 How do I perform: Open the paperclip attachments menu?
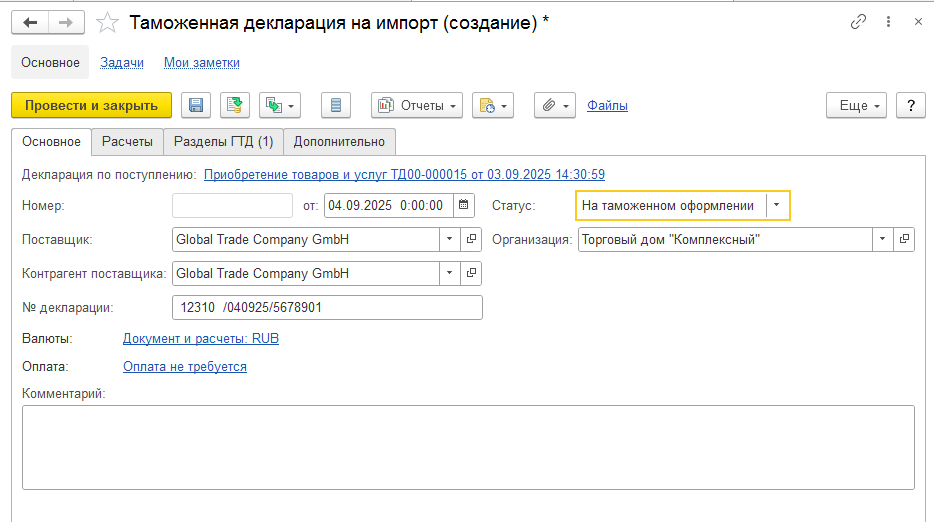[x=555, y=105]
